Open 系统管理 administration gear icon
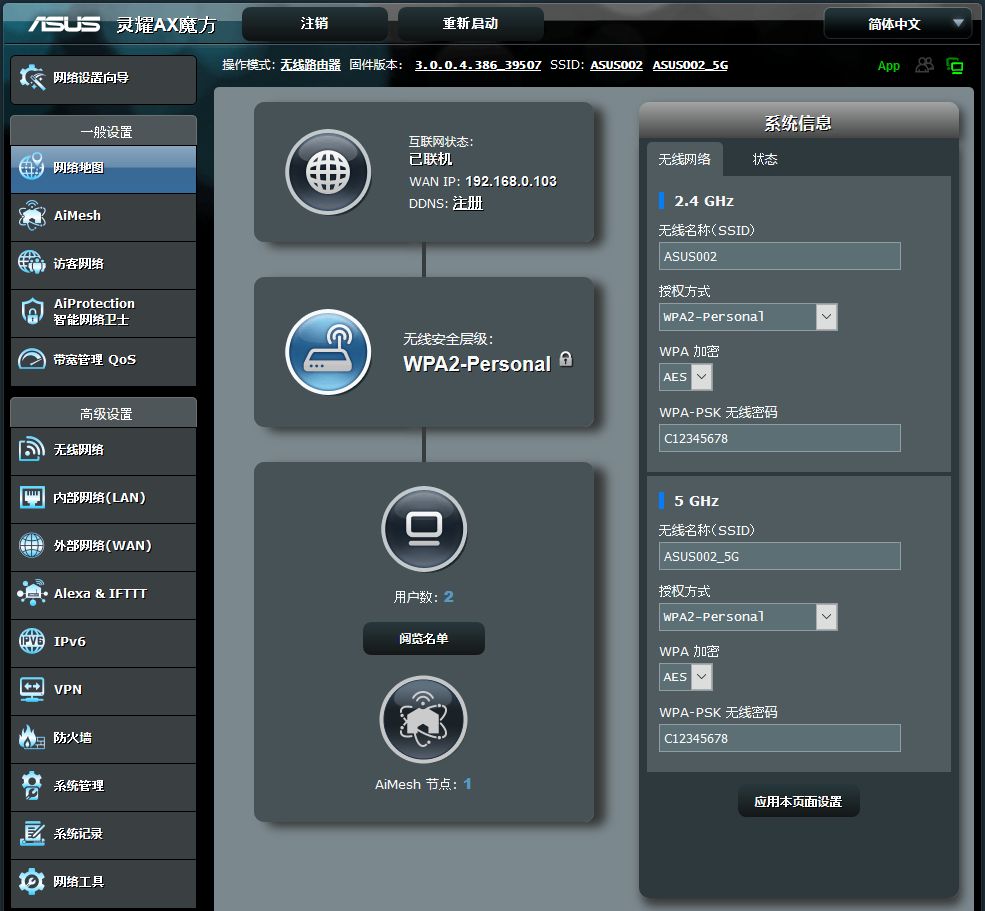This screenshot has height=911, width=985. tap(31, 785)
